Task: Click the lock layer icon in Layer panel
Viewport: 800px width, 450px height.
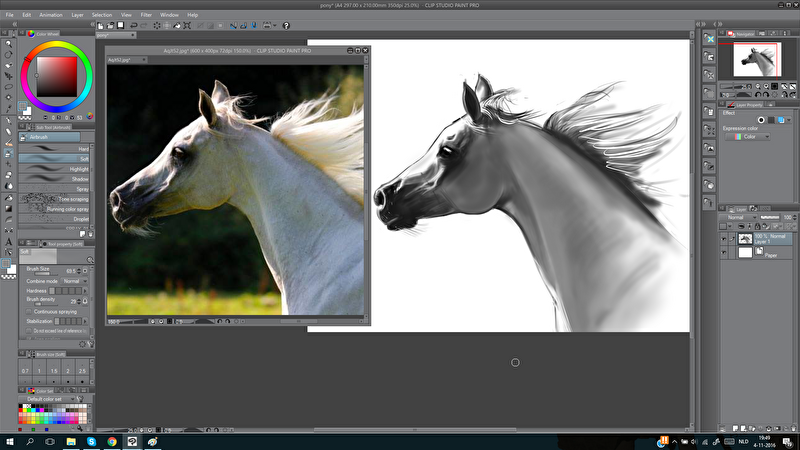Action: coord(757,226)
